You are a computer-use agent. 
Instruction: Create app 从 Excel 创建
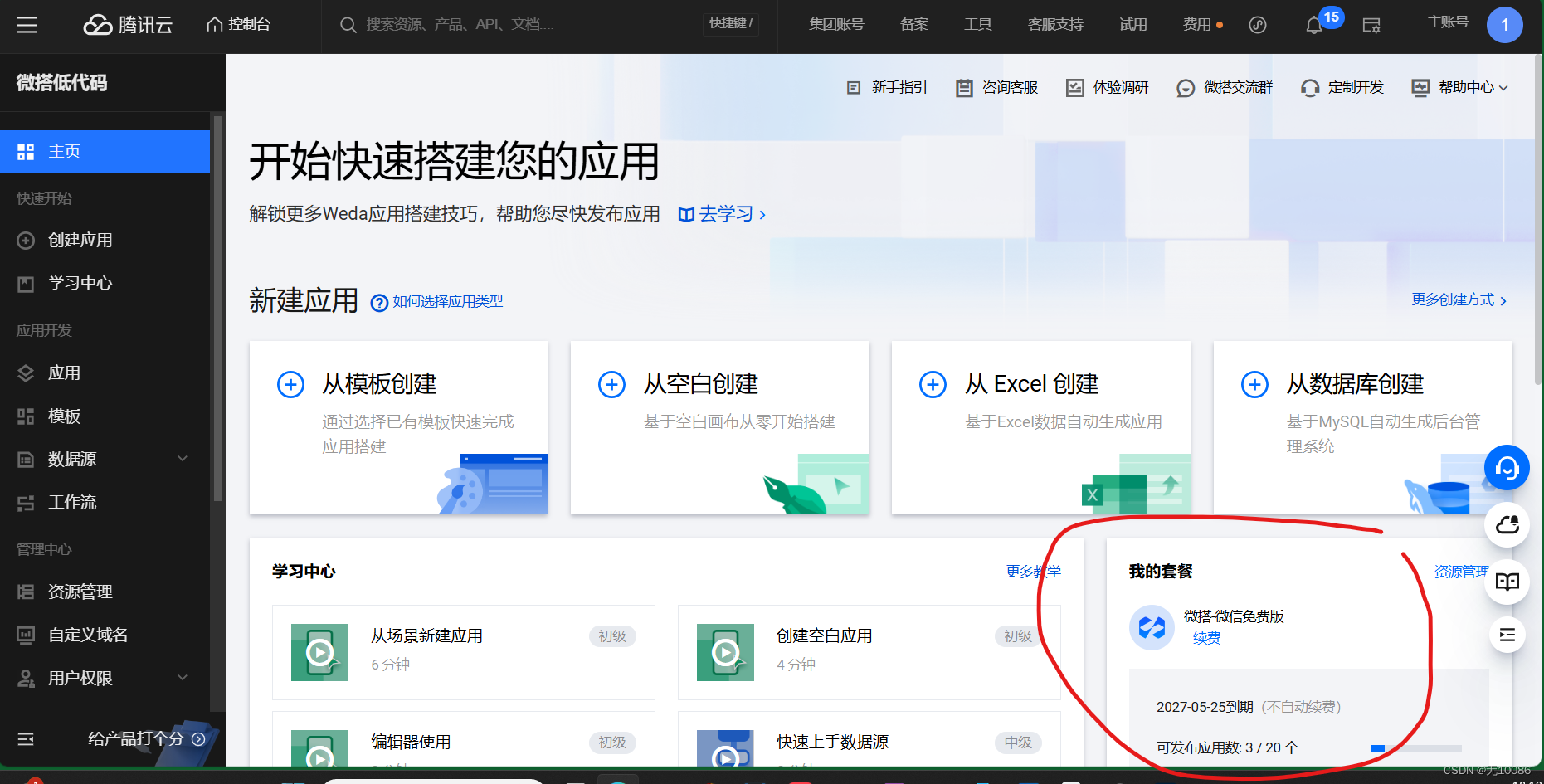1041,427
